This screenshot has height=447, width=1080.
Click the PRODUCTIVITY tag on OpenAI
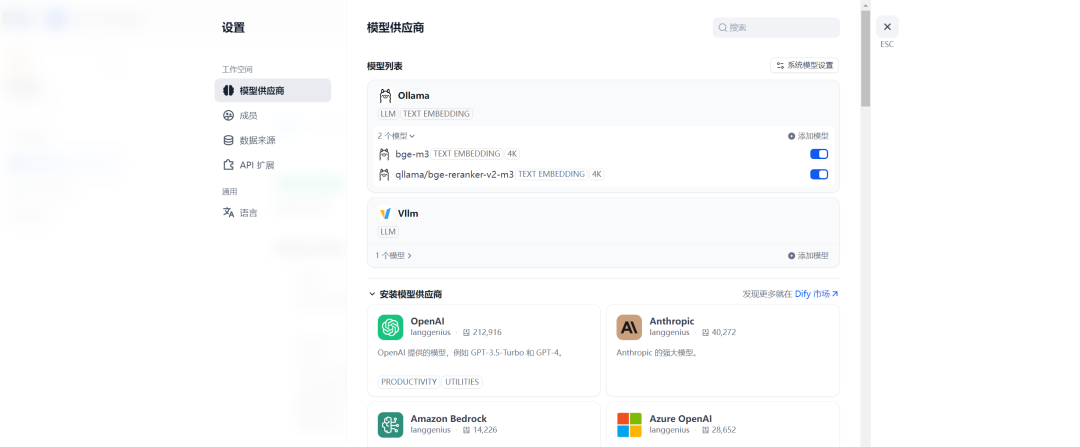click(x=409, y=382)
